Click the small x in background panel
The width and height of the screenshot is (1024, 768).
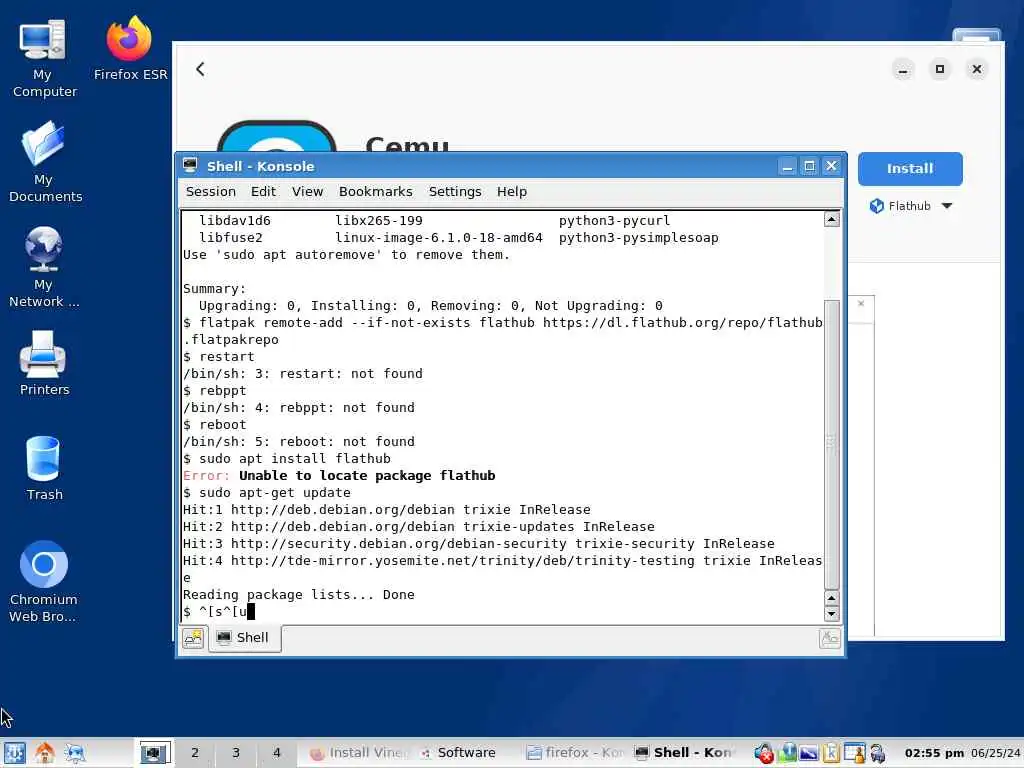click(861, 304)
